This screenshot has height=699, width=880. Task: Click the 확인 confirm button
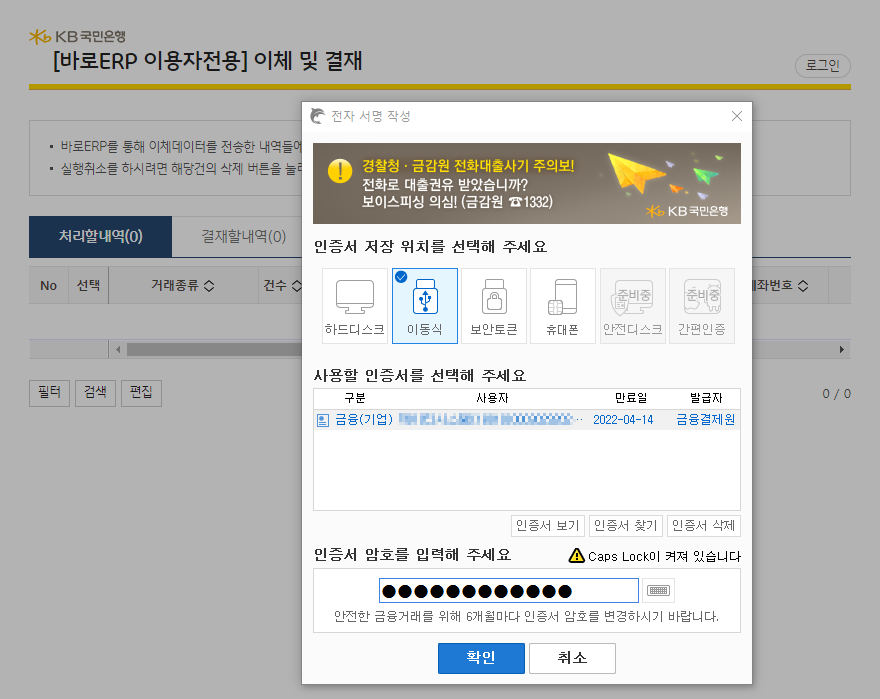pyautogui.click(x=481, y=658)
